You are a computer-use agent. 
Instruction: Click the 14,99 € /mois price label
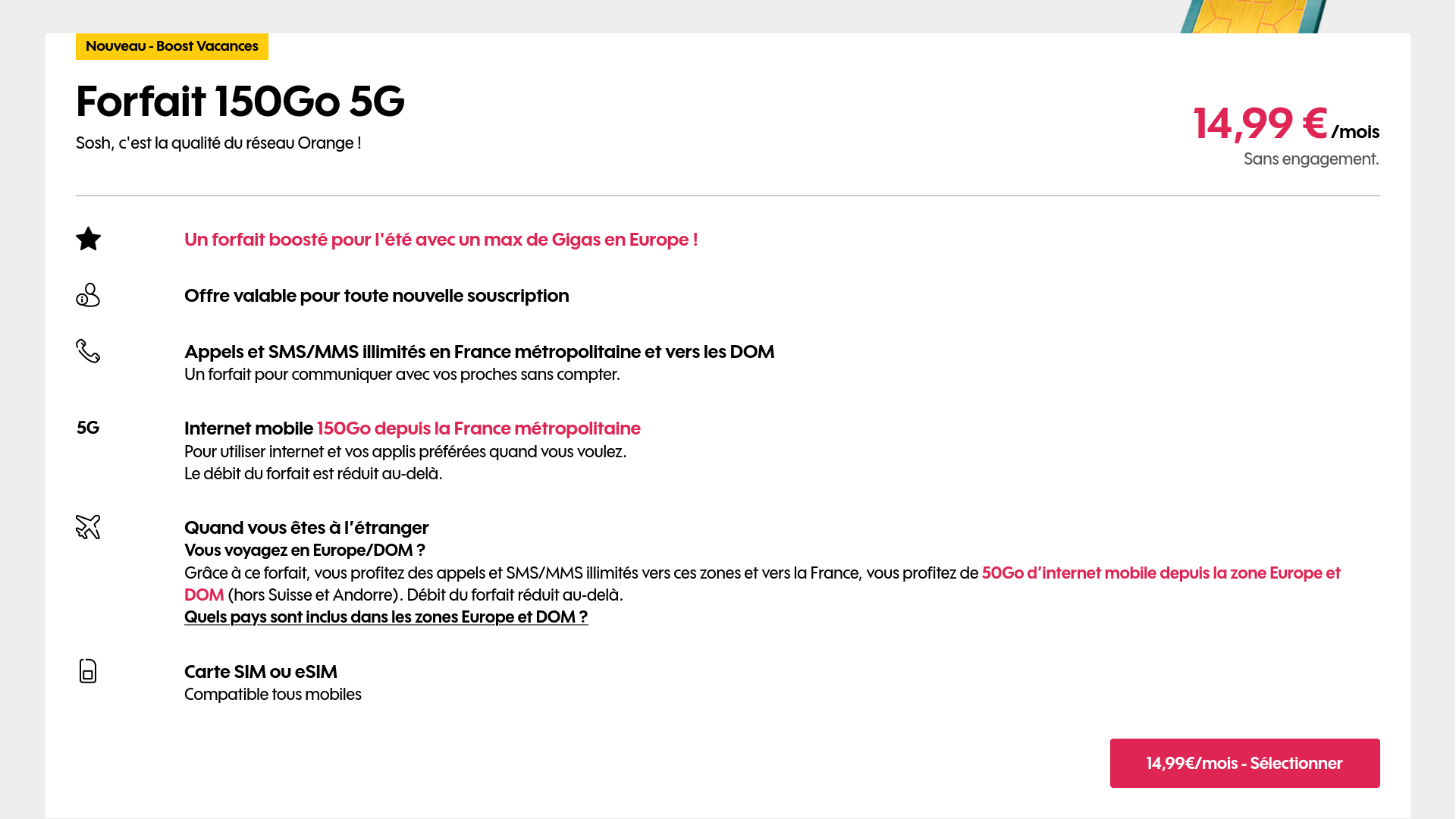point(1286,124)
